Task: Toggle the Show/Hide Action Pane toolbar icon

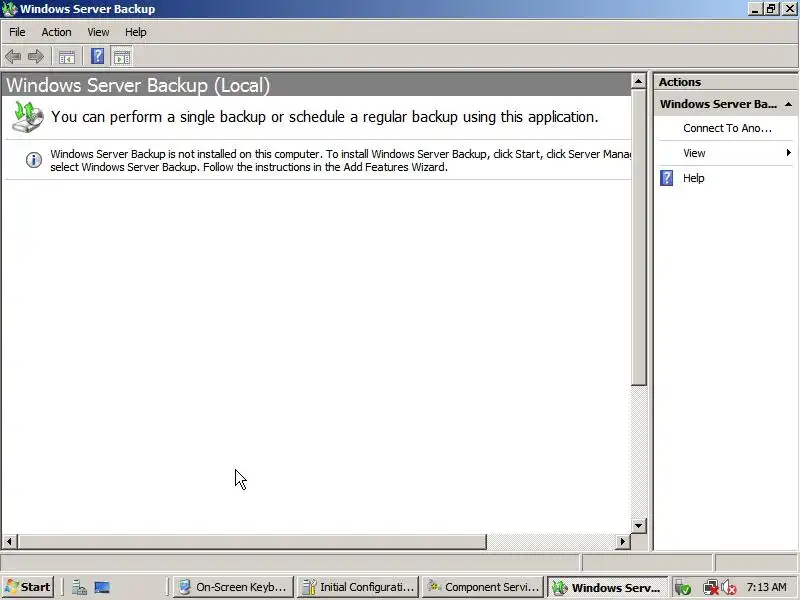Action: tap(121, 57)
